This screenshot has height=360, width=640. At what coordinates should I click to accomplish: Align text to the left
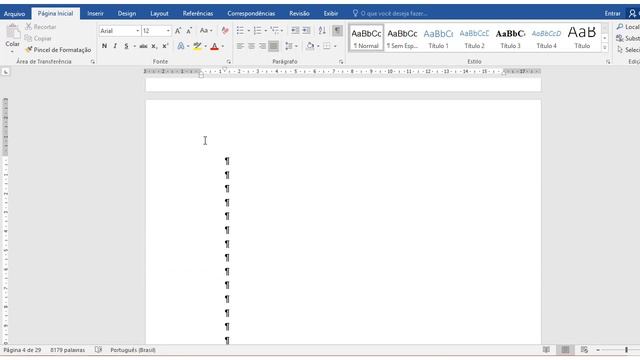point(240,46)
